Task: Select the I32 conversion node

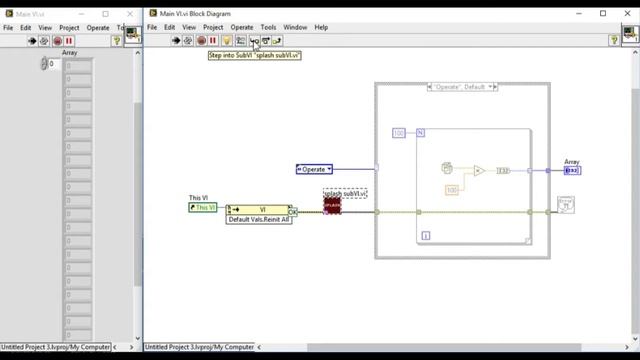Action: click(x=503, y=171)
